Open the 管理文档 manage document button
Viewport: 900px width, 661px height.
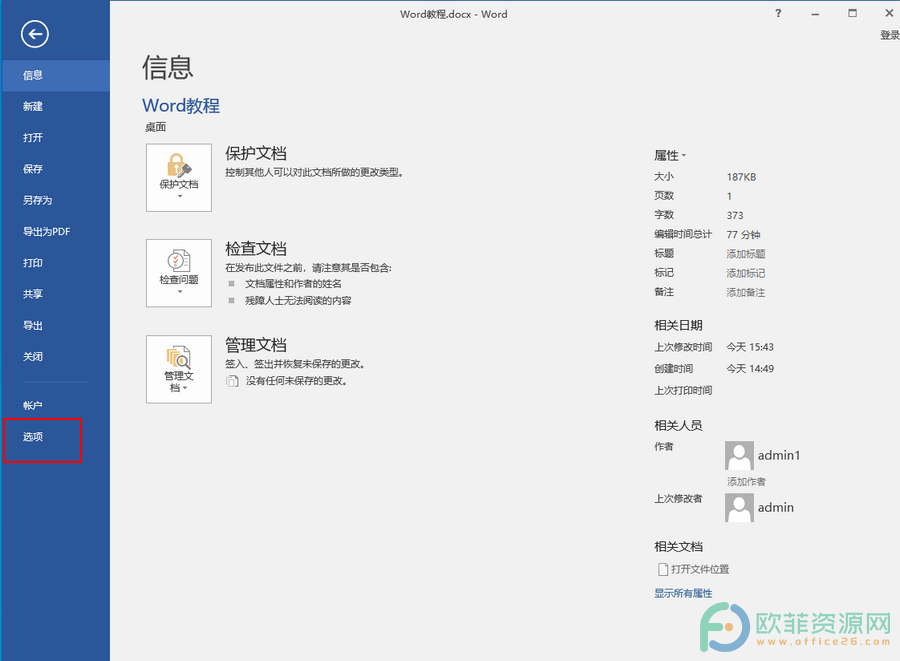[179, 370]
